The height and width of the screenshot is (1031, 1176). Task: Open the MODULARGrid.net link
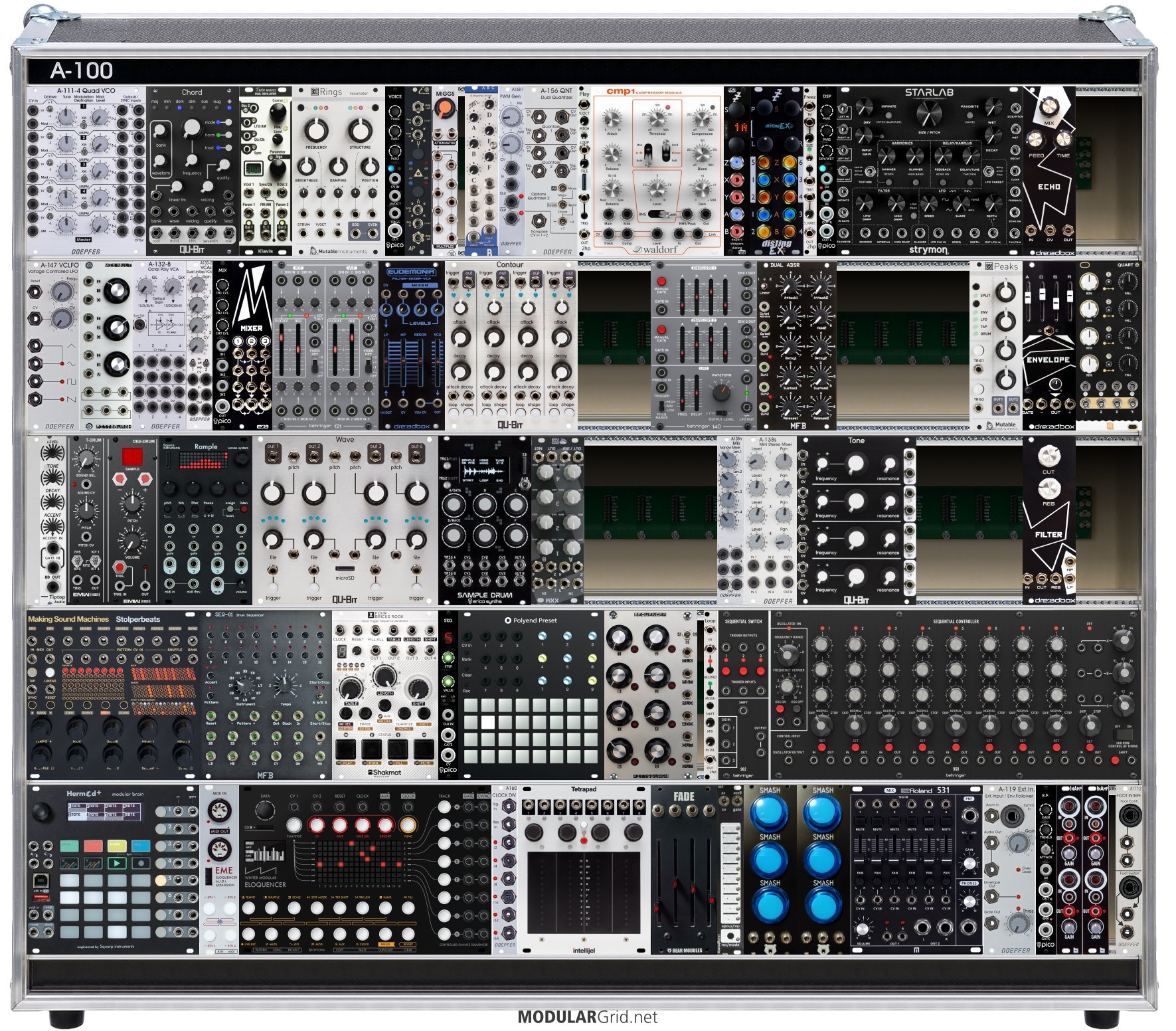click(x=588, y=1017)
